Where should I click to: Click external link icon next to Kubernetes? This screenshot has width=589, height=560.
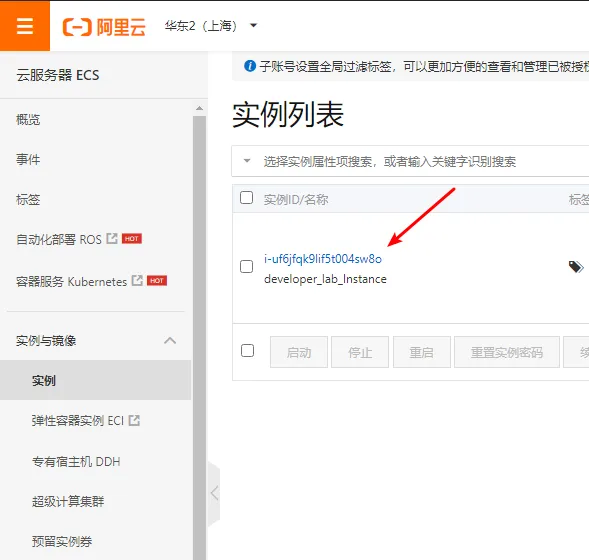(137, 281)
